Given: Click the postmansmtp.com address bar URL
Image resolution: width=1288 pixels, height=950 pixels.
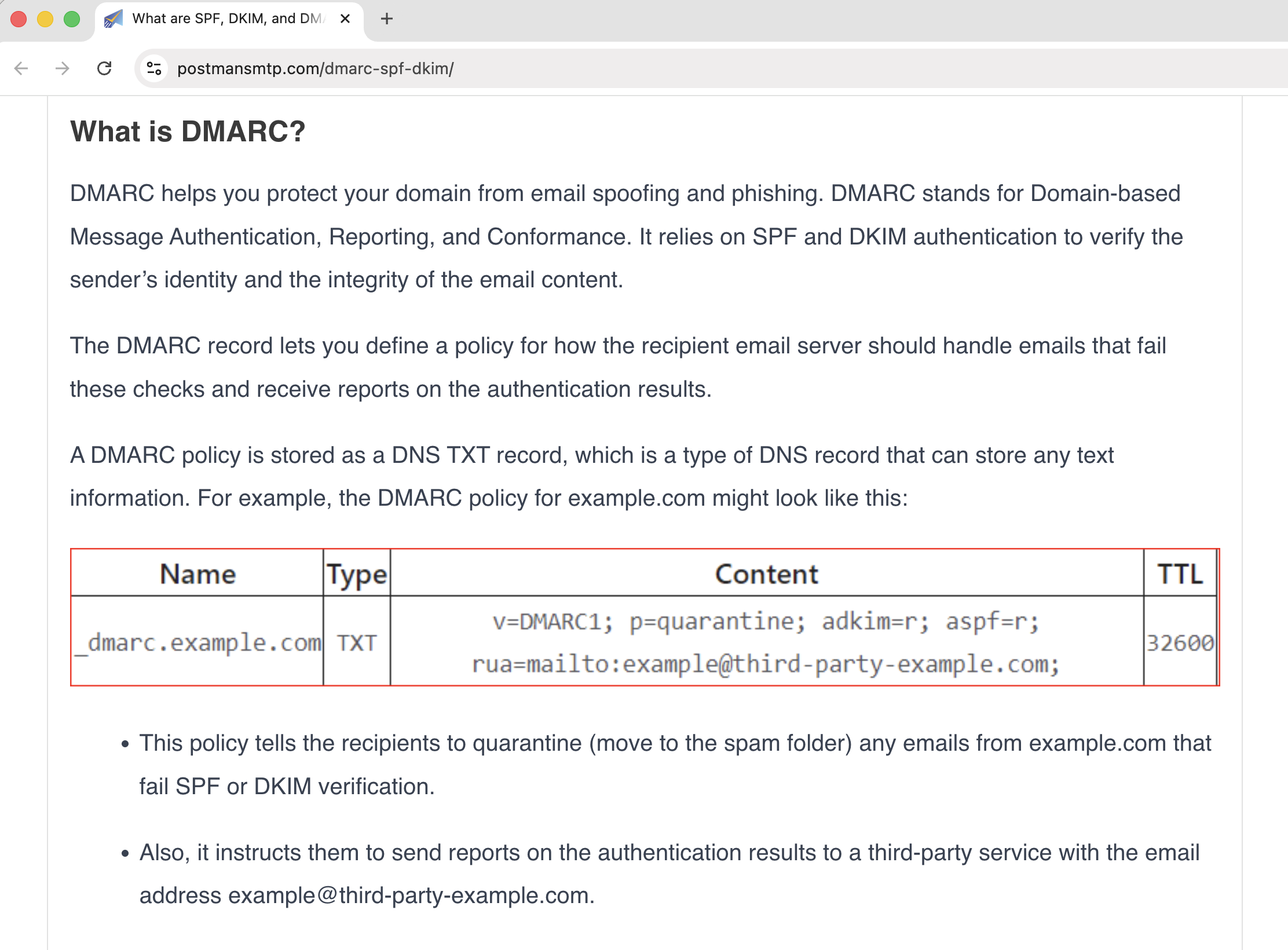Looking at the screenshot, I should 315,68.
